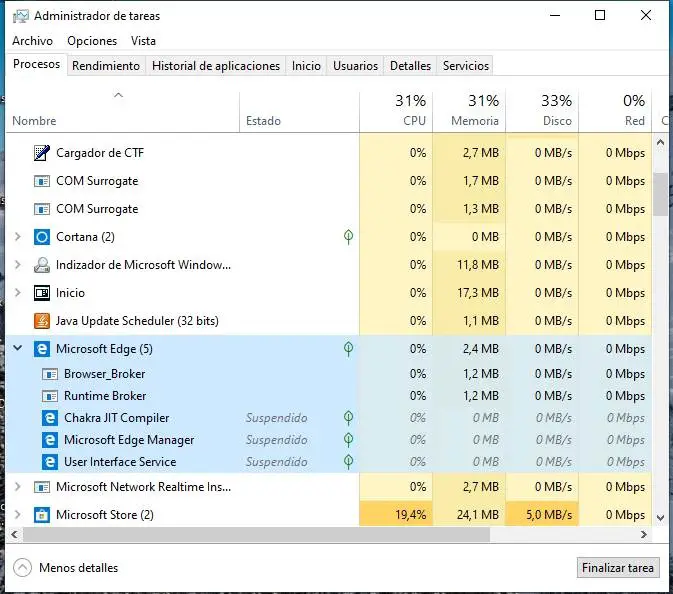Expand the Cortana process group

click(17, 237)
